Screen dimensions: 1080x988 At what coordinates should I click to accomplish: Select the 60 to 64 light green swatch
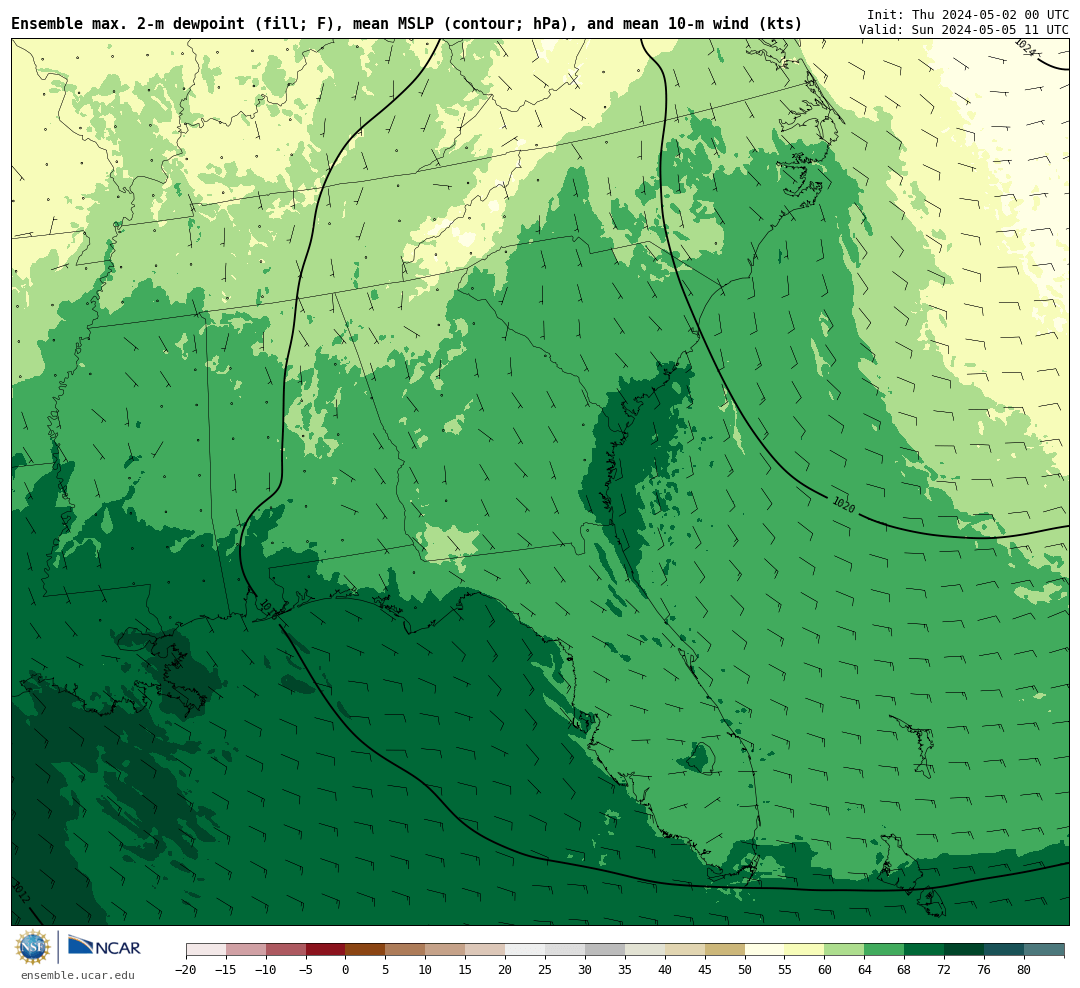[845, 950]
